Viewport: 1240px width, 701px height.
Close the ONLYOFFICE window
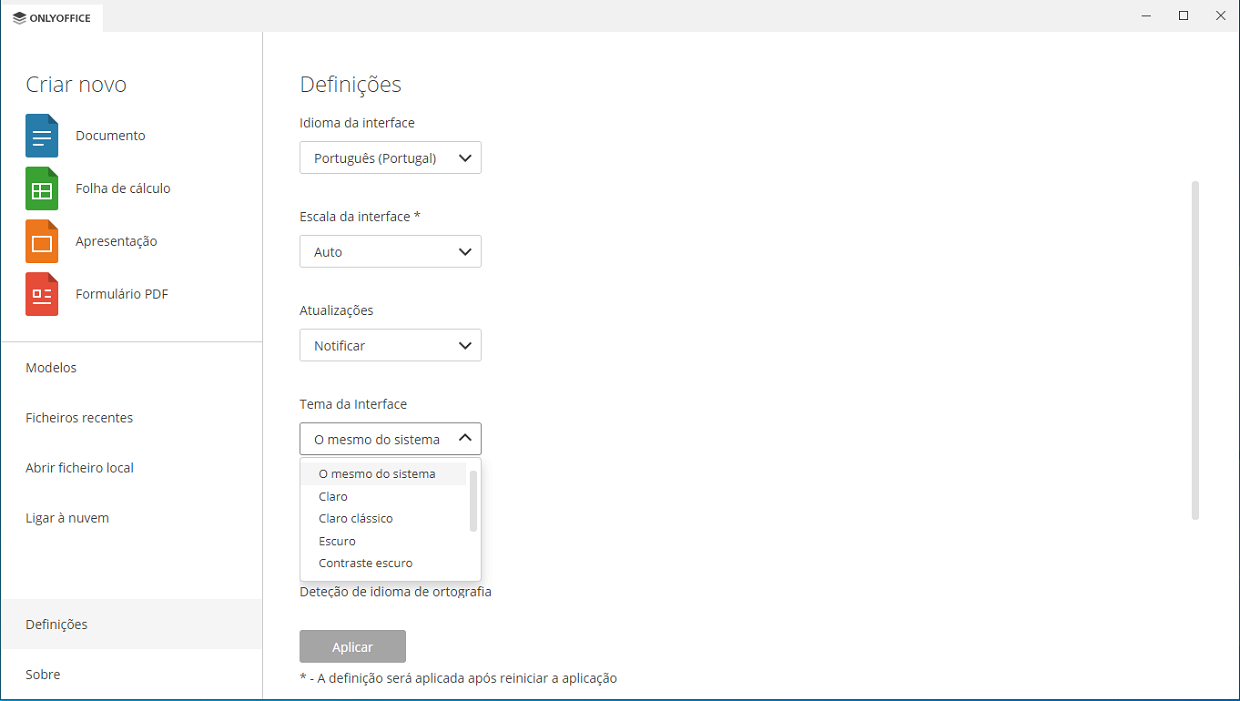pyautogui.click(x=1220, y=16)
